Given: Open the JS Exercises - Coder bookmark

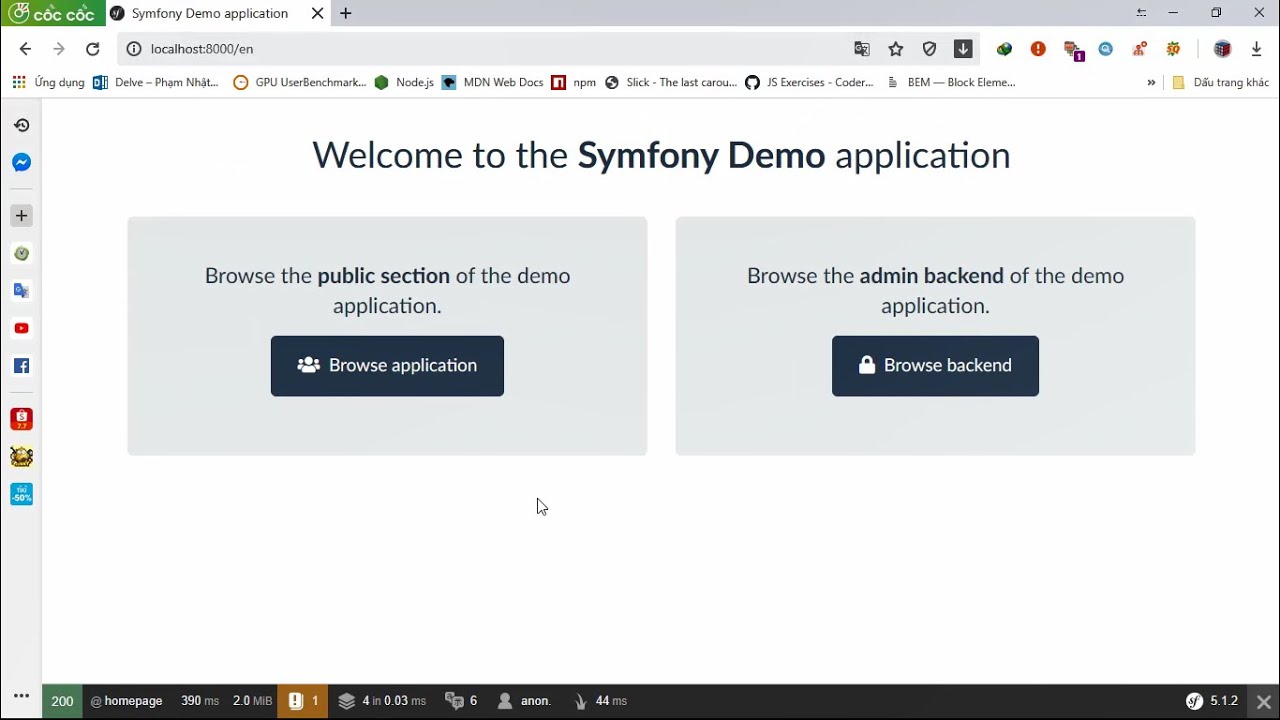Looking at the screenshot, I should [810, 83].
